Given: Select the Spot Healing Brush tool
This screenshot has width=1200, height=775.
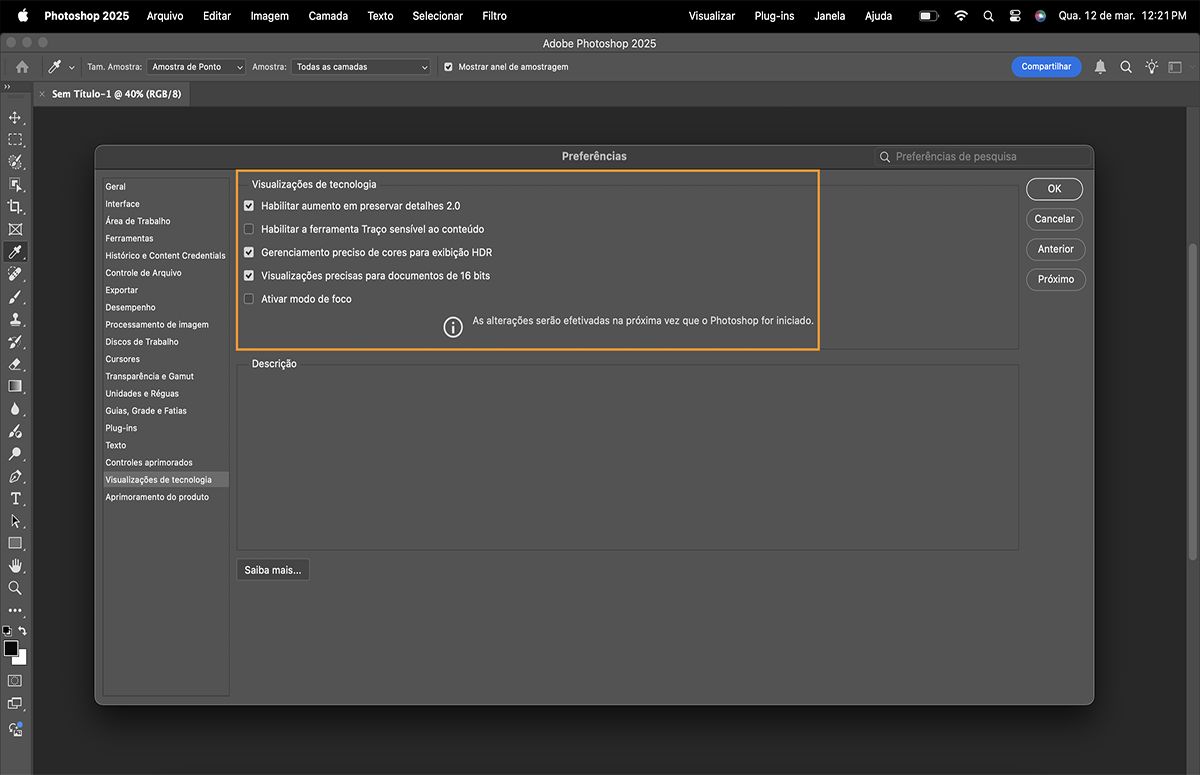Looking at the screenshot, I should tap(15, 274).
